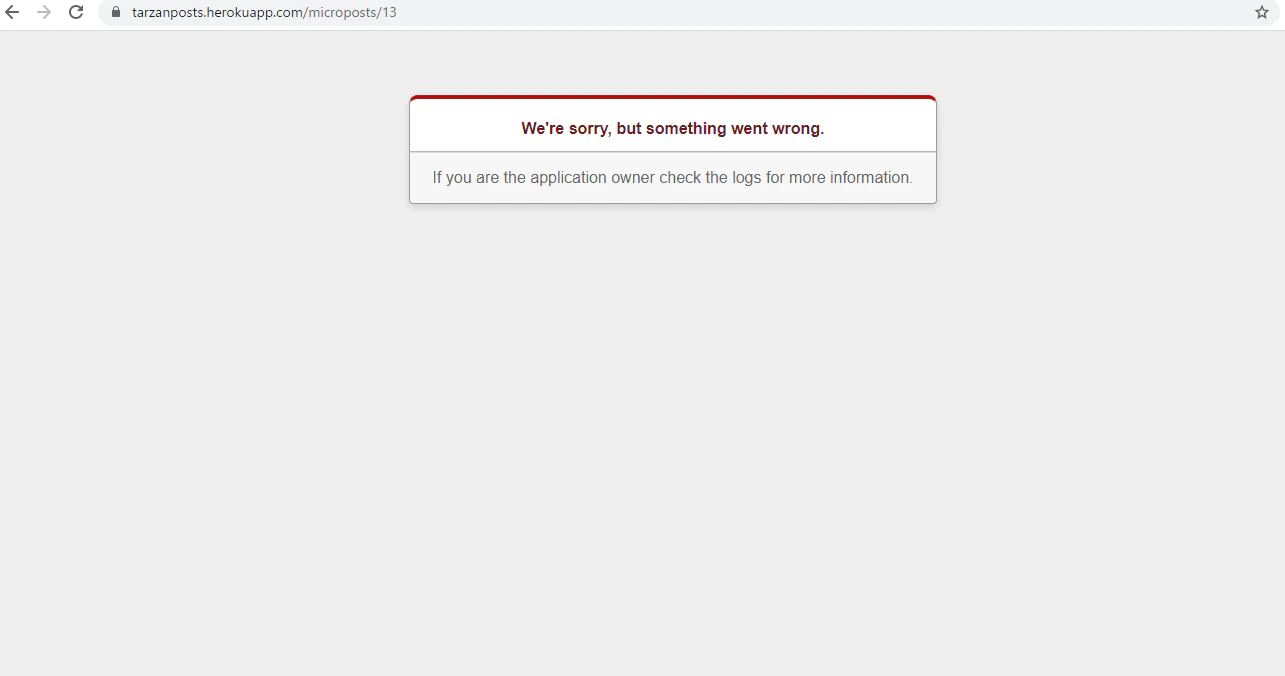Click the tarzanposts subdomain text in URL

click(x=167, y=13)
